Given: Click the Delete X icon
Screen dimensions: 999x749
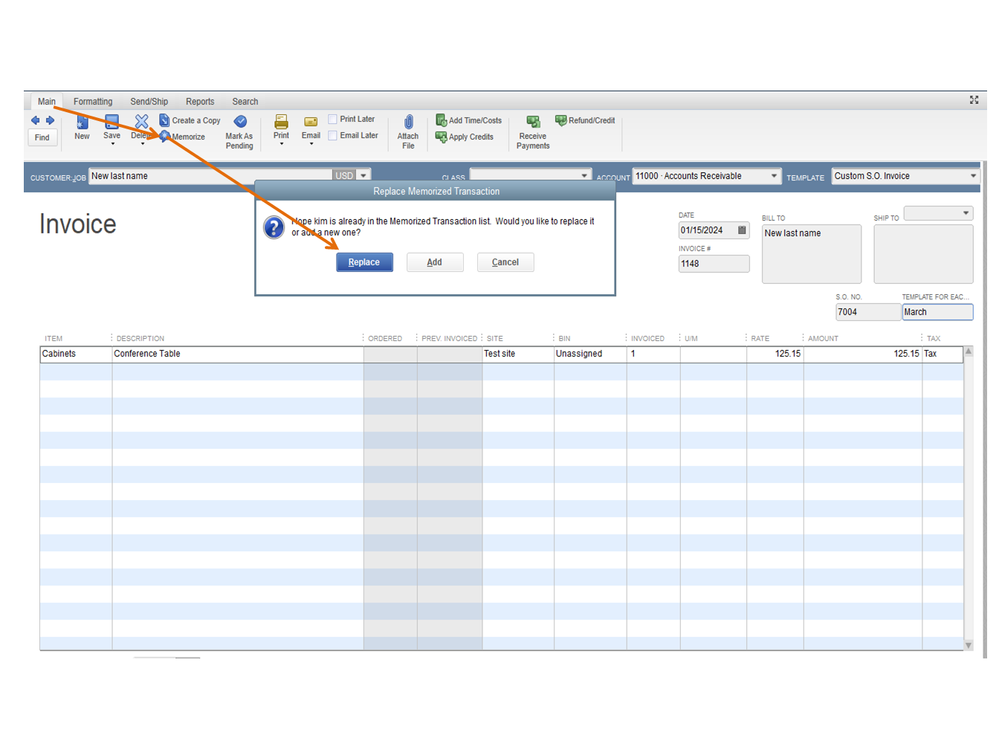Looking at the screenshot, I should 141,121.
